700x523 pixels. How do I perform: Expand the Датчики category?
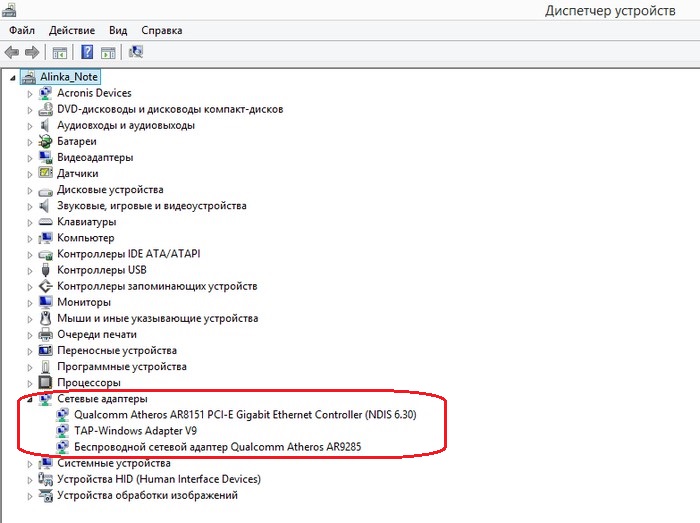[29, 174]
